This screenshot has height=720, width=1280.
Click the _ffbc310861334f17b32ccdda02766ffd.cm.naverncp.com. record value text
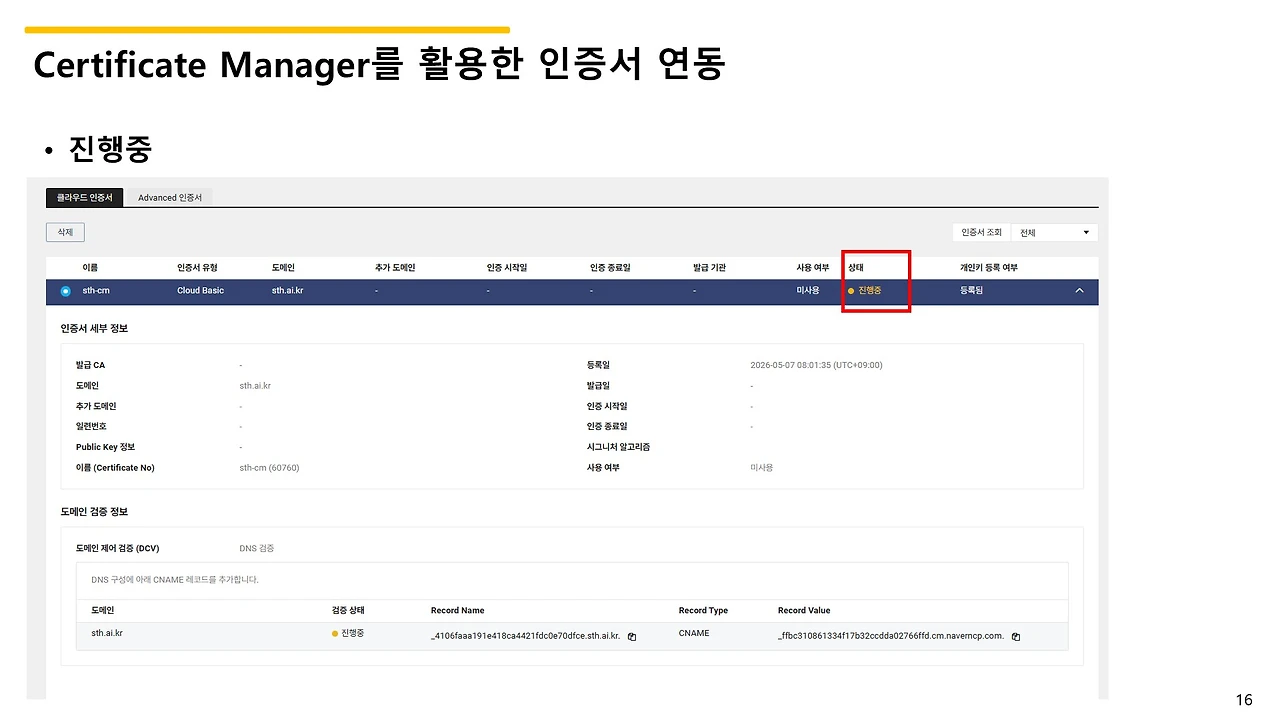[891, 636]
